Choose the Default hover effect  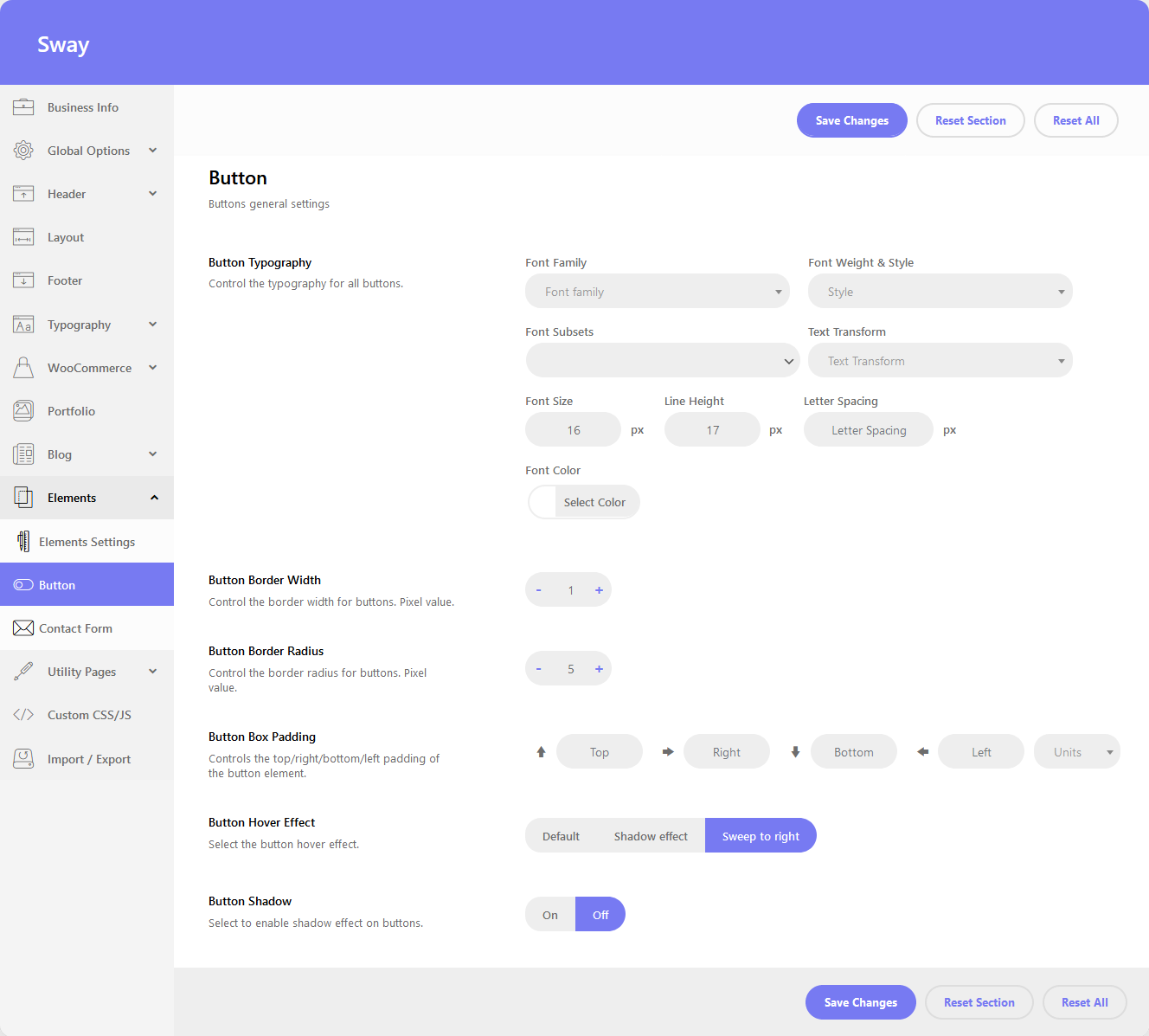561,836
